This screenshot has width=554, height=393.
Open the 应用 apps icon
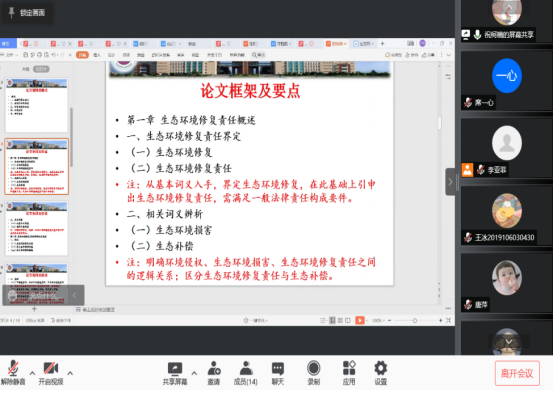pyautogui.click(x=349, y=373)
